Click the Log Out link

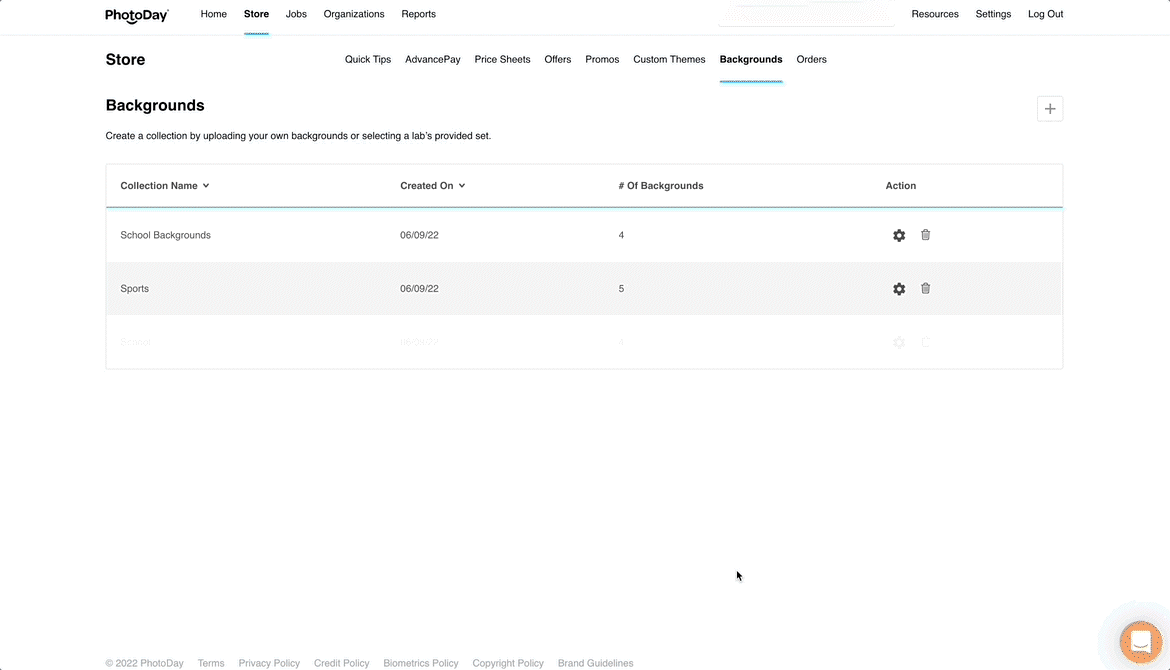pyautogui.click(x=1045, y=14)
